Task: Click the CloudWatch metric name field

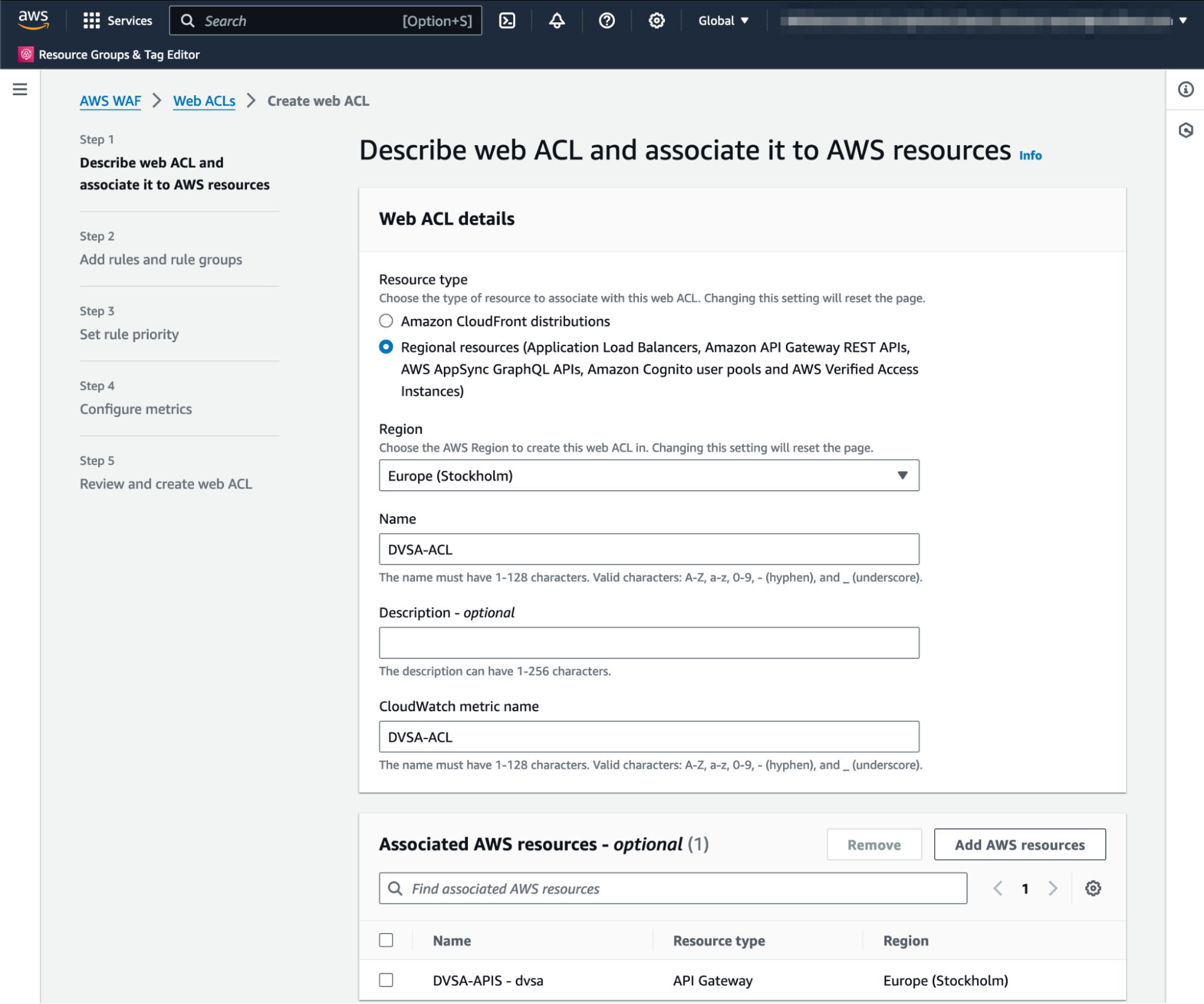Action: tap(649, 737)
